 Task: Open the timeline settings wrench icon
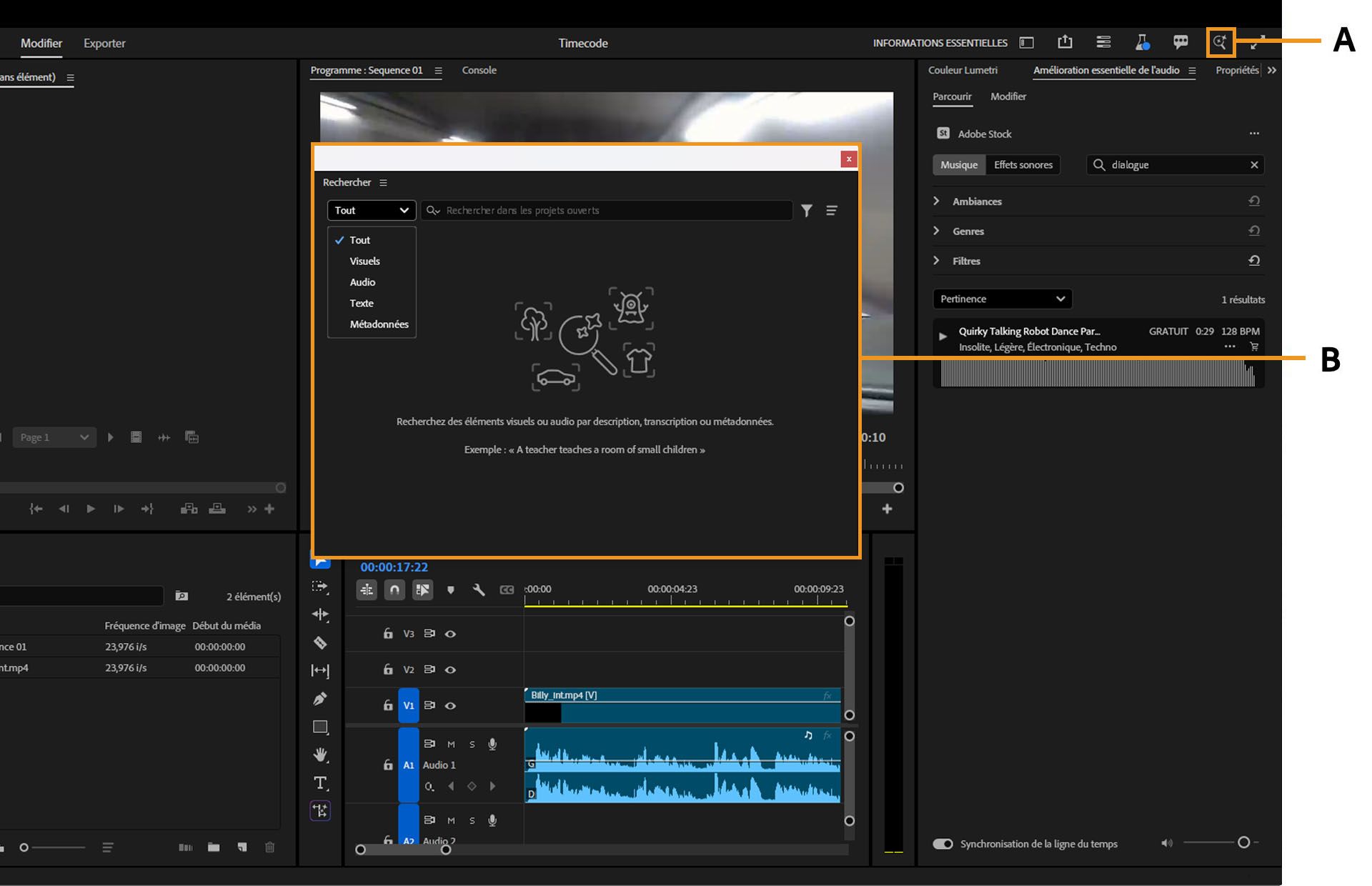coord(479,589)
